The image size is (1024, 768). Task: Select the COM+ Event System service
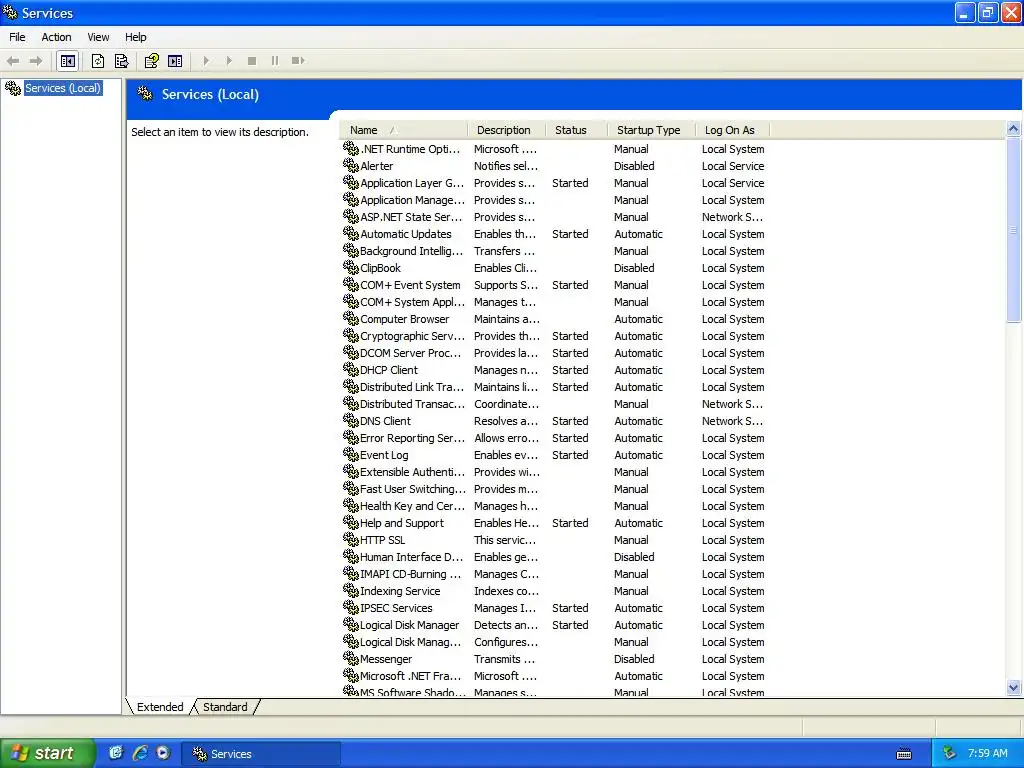(410, 285)
